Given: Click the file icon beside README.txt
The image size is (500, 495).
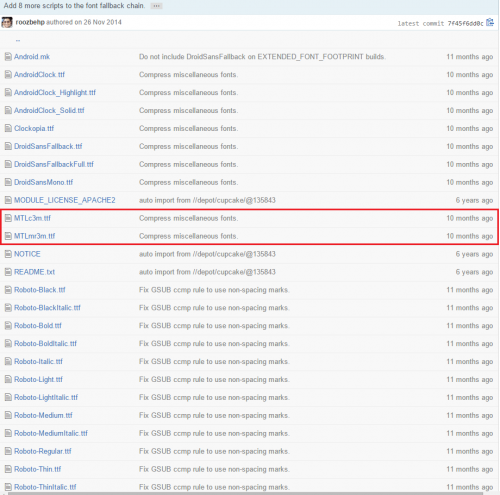Looking at the screenshot, I should click(8, 272).
